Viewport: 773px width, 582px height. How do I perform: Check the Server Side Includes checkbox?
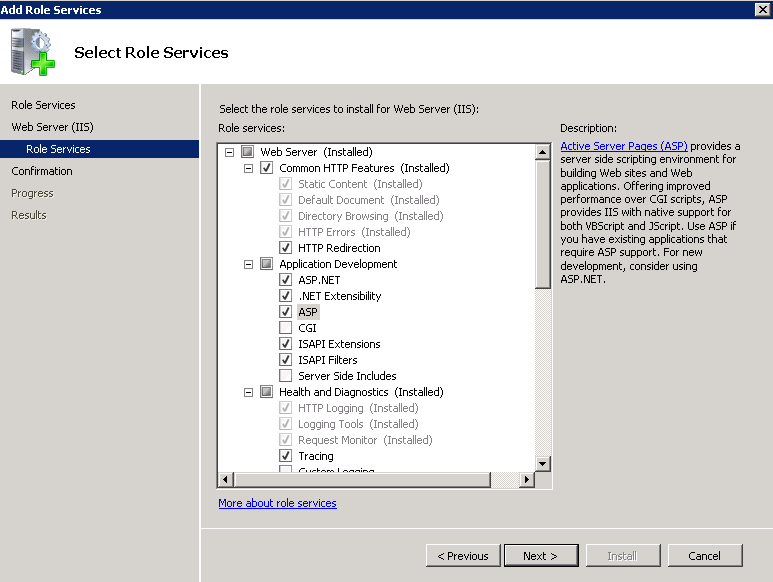(x=286, y=376)
